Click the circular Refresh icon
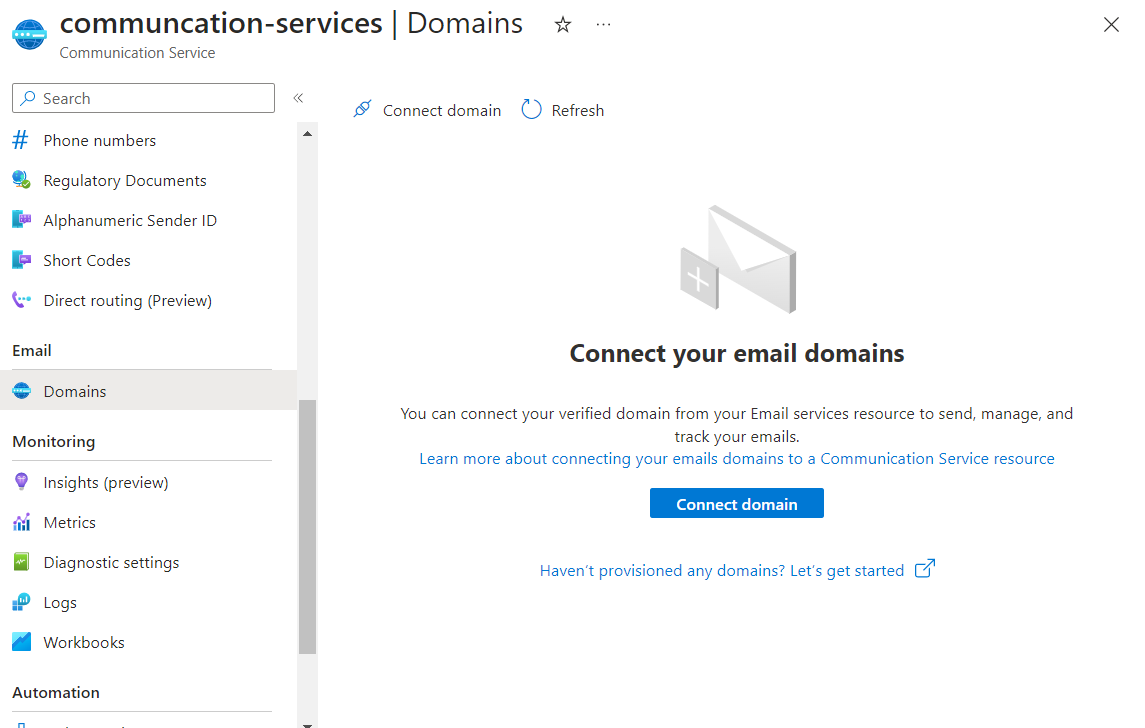1145x728 pixels. pos(532,110)
